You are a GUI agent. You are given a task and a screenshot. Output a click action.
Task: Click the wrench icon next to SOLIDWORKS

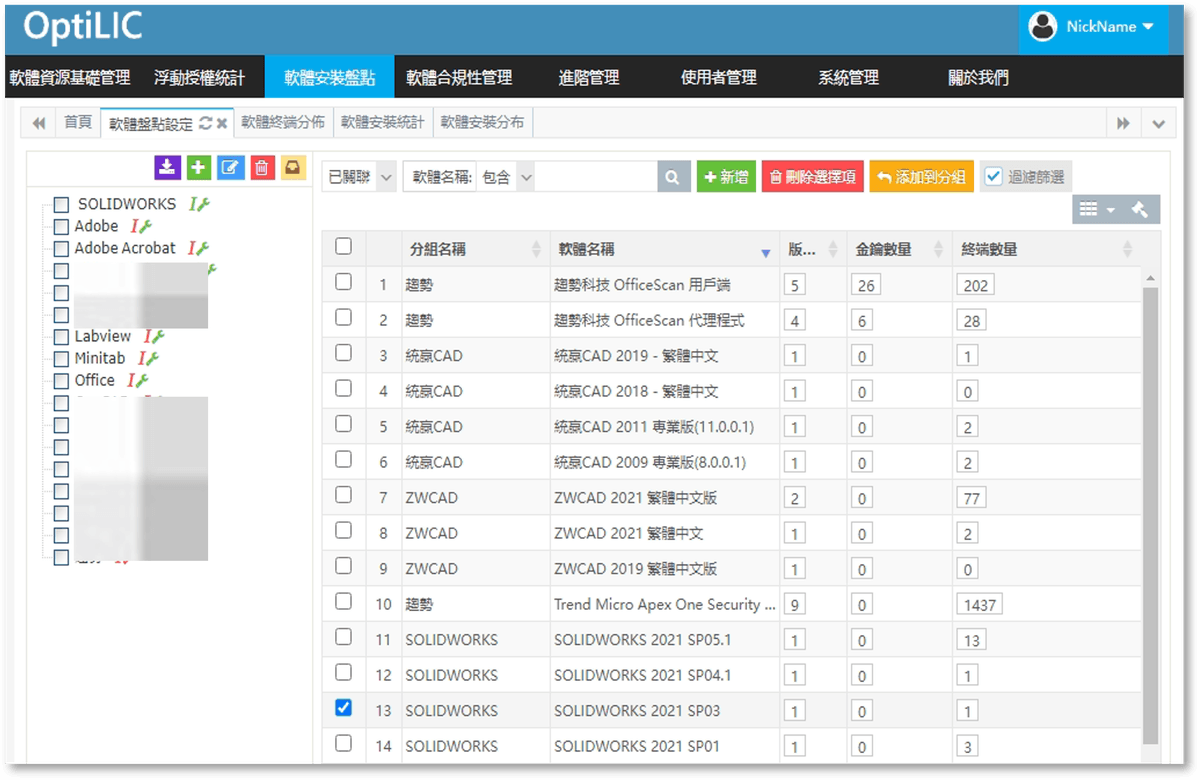point(203,204)
